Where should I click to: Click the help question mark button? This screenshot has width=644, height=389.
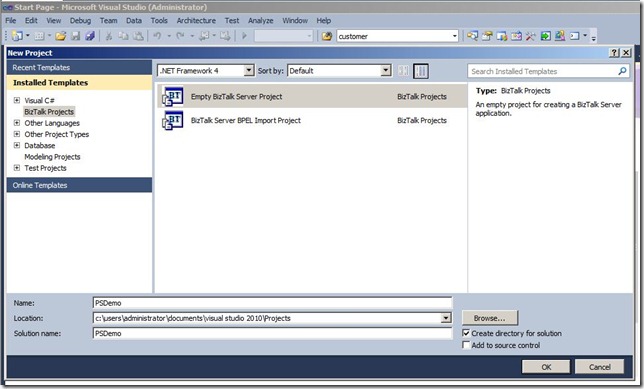pyautogui.click(x=614, y=53)
